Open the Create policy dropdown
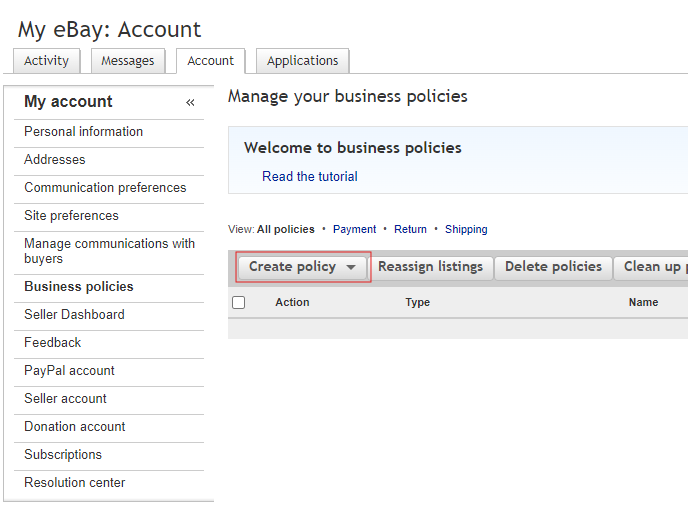This screenshot has width=688, height=520. tap(302, 267)
